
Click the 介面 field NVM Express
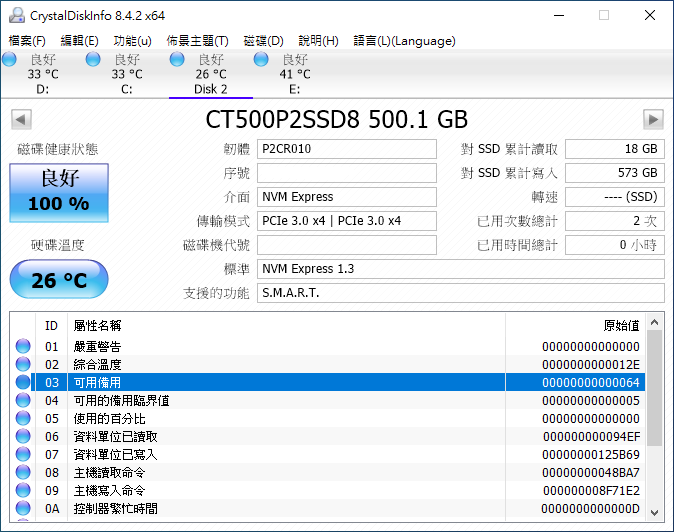[347, 197]
